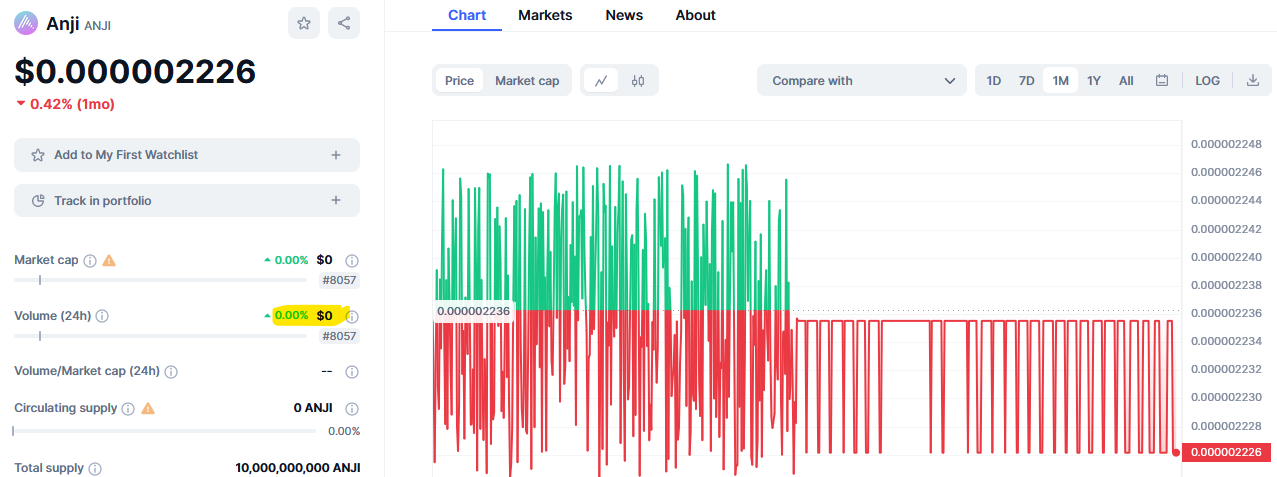This screenshot has width=1277, height=477.
Task: Open the Compare with dropdown
Action: [862, 81]
